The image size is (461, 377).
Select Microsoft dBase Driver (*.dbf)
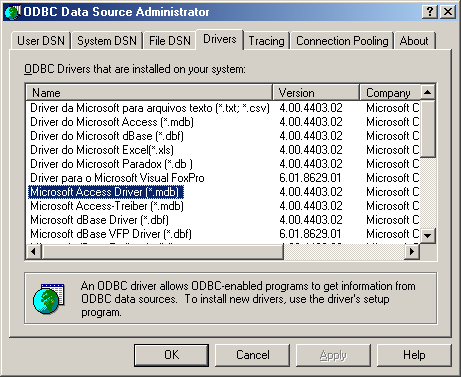click(99, 220)
